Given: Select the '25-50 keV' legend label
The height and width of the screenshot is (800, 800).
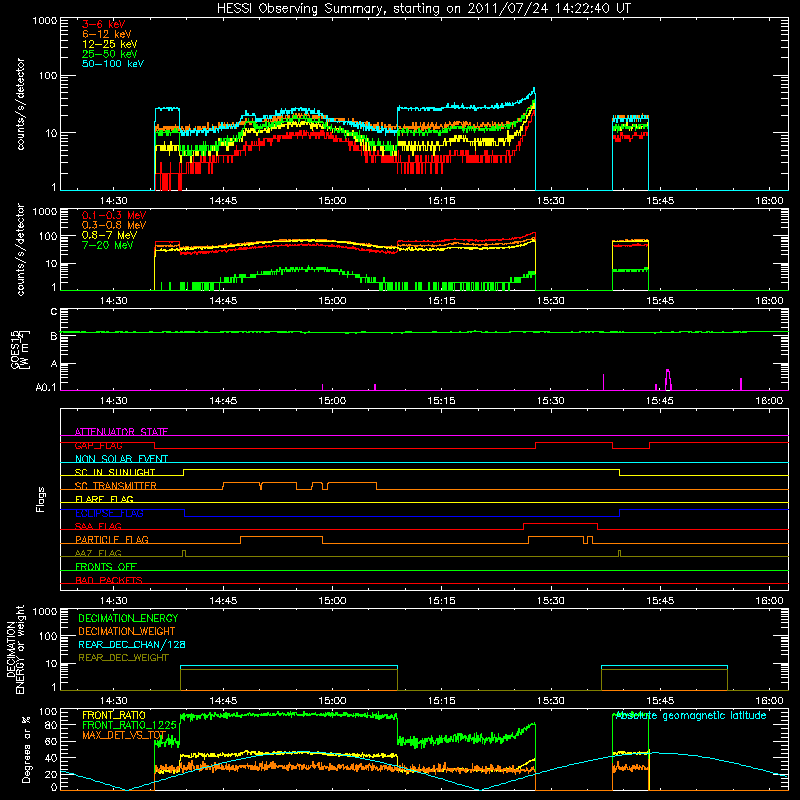Looking at the screenshot, I should [x=110, y=54].
